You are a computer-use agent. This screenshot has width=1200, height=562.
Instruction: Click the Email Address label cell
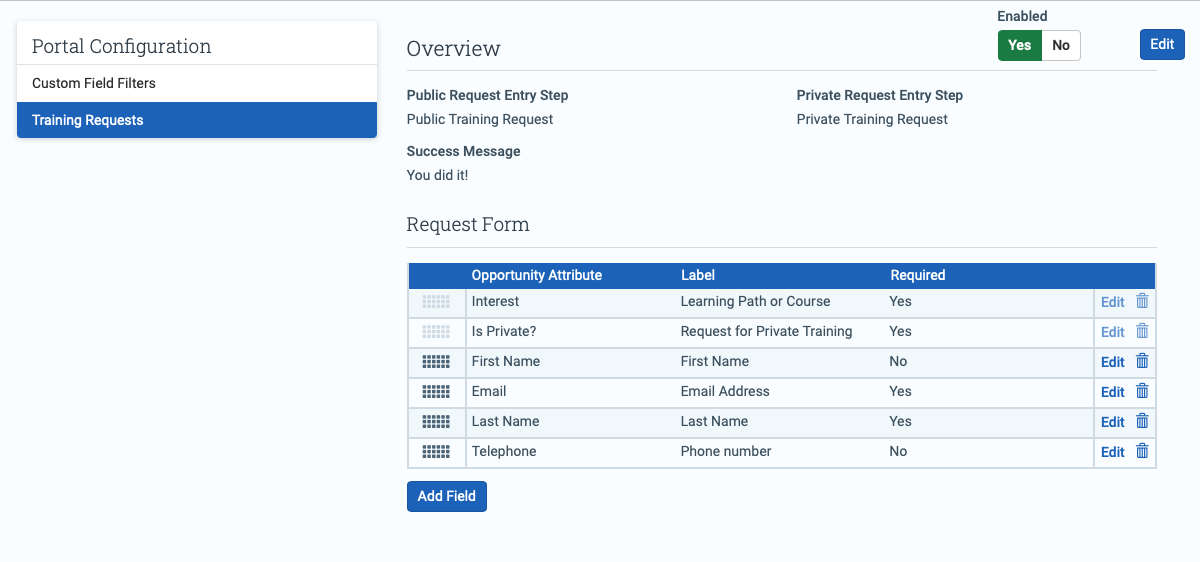tap(725, 391)
